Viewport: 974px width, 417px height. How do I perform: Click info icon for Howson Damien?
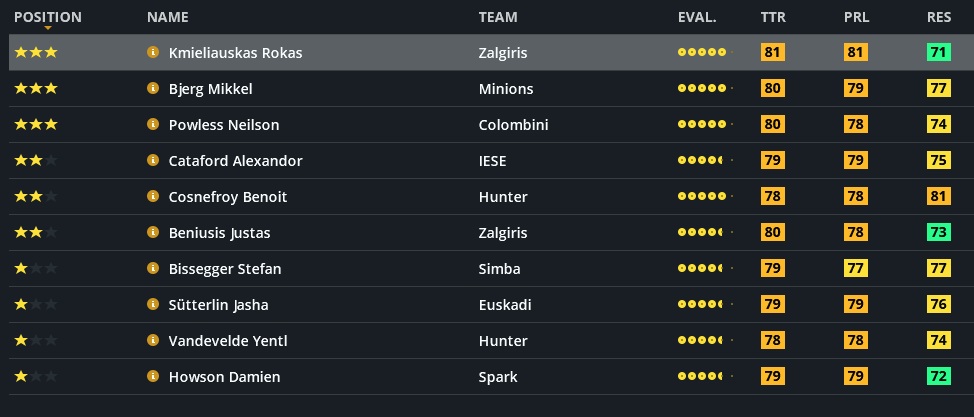[153, 377]
